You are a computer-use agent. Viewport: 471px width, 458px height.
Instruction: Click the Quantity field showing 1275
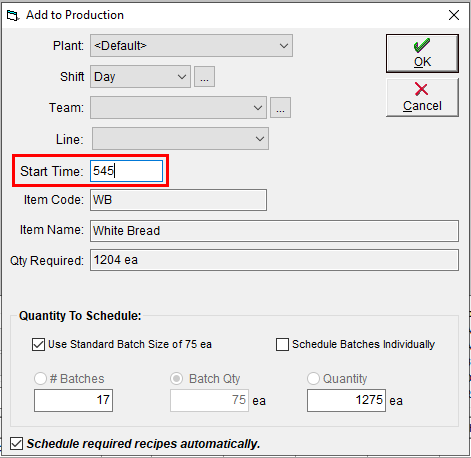click(x=346, y=400)
